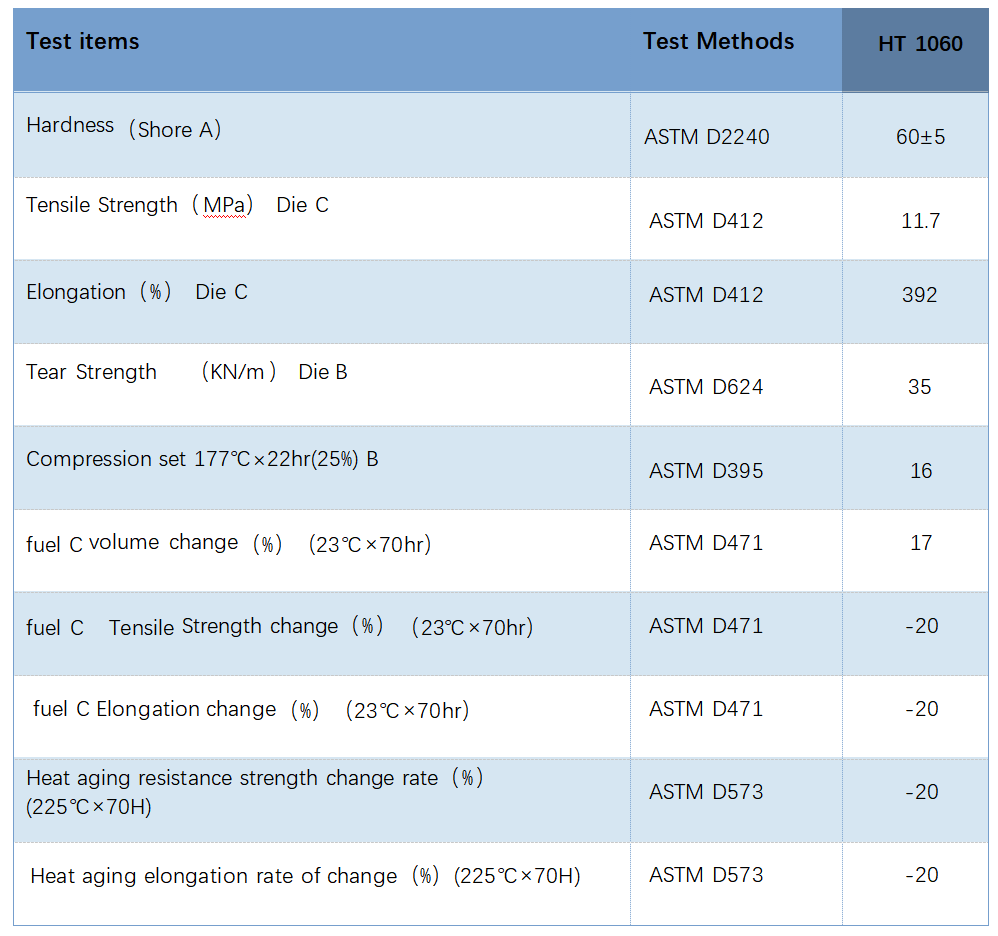Select the 'ASTM D624' method cell
The height and width of the screenshot is (936, 998).
[706, 387]
